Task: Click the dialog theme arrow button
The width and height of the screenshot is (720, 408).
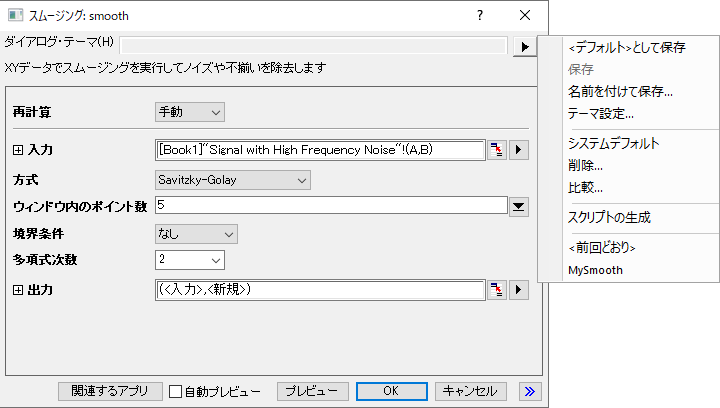Action: 525,46
